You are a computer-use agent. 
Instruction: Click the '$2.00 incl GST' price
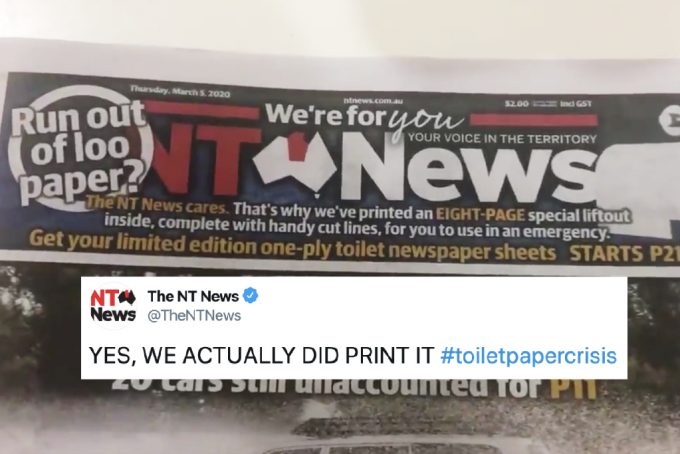pos(548,104)
